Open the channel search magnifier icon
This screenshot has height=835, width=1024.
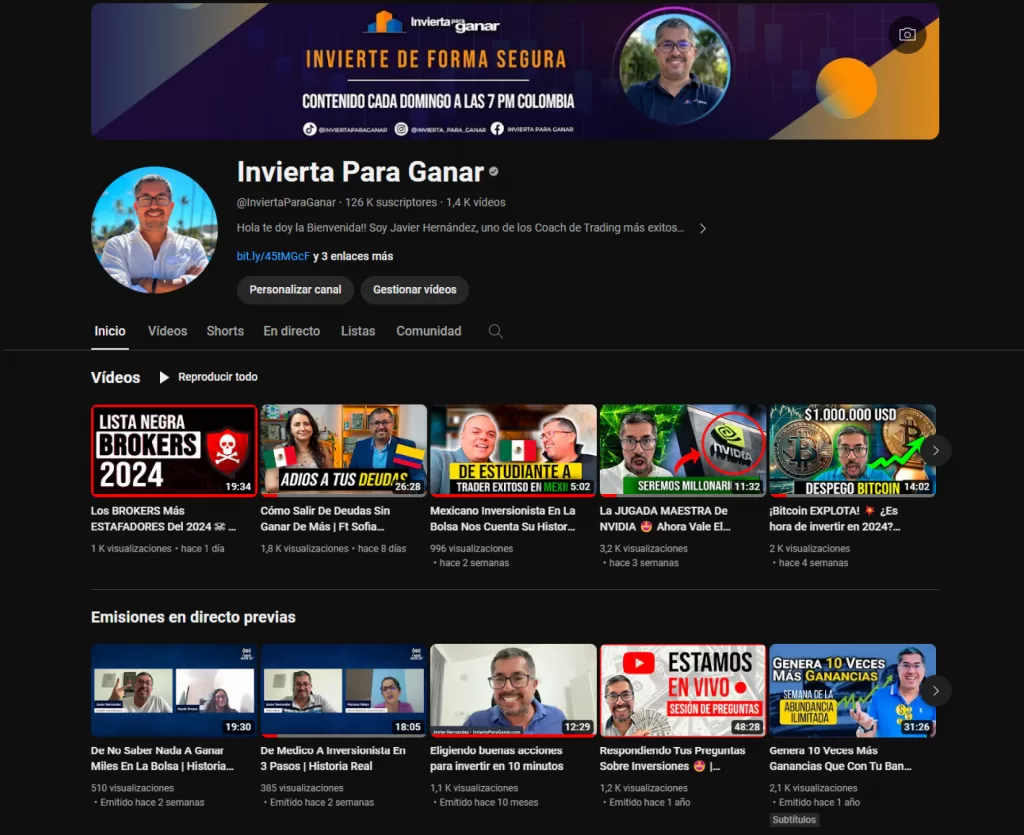496,332
